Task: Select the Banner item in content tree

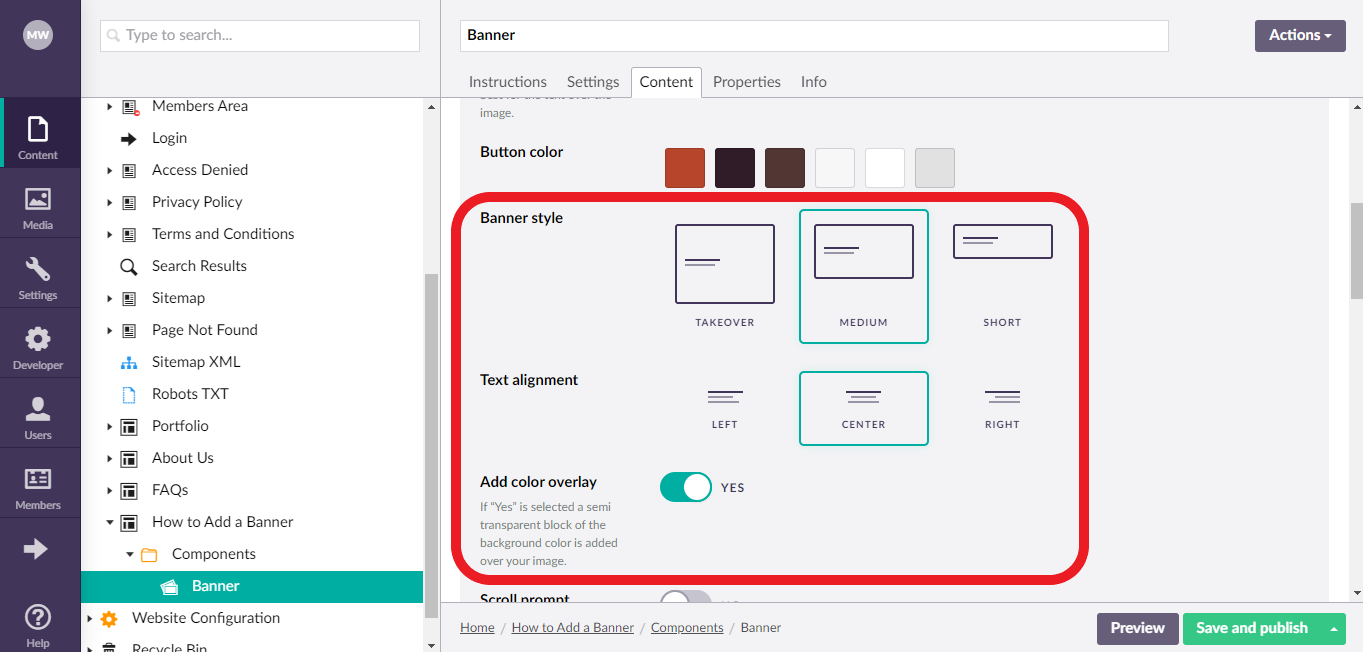Action: tap(252, 586)
